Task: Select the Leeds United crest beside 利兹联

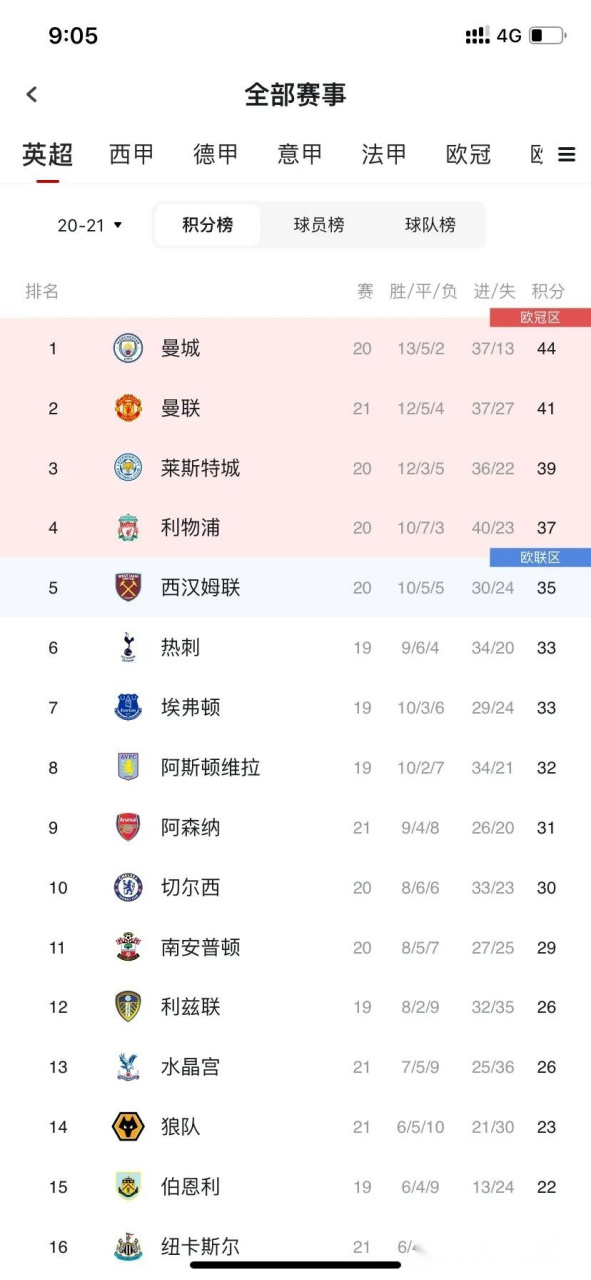Action: [127, 1007]
